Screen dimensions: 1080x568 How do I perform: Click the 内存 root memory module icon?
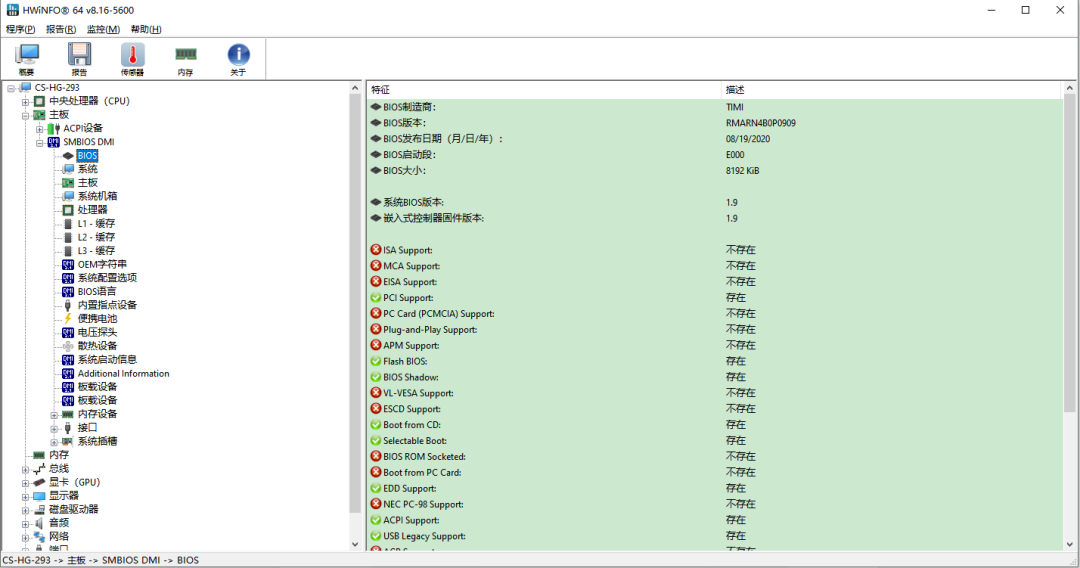coord(39,455)
